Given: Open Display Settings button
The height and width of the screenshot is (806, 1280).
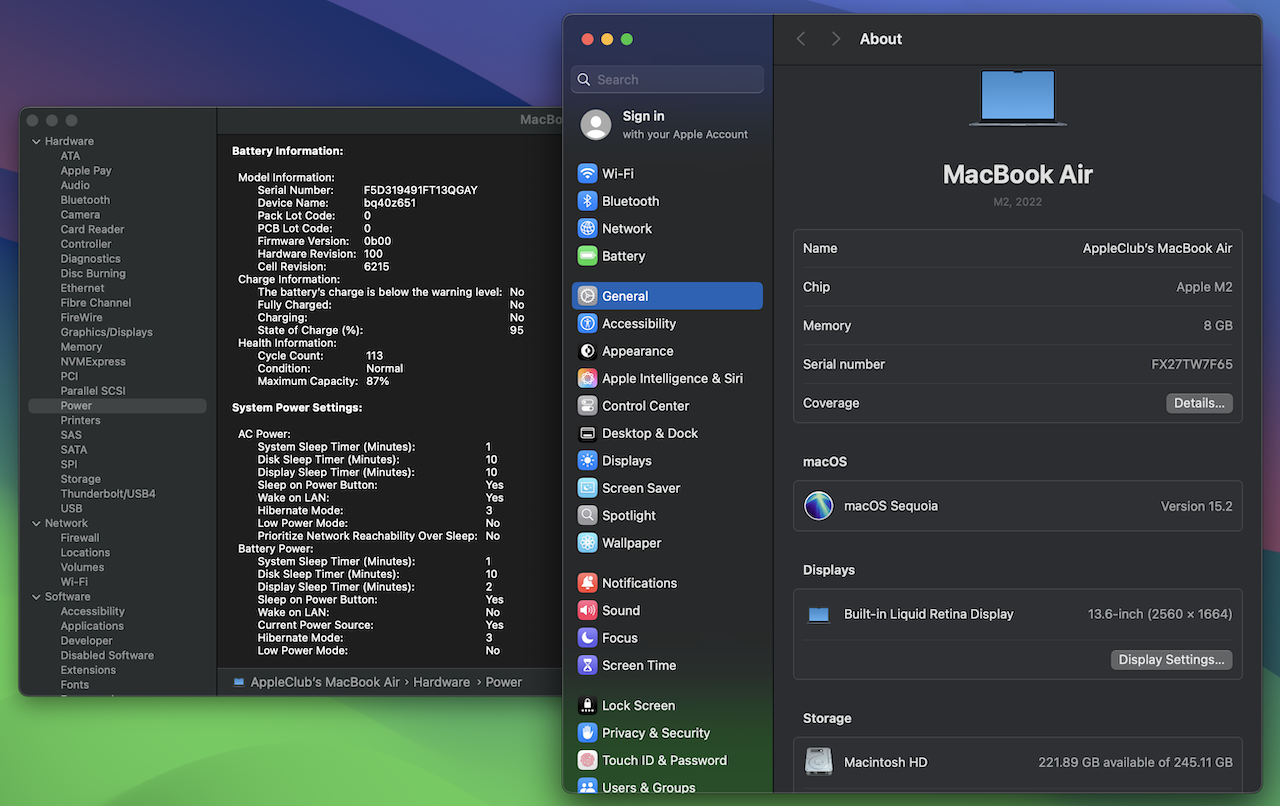Looking at the screenshot, I should point(1171,660).
